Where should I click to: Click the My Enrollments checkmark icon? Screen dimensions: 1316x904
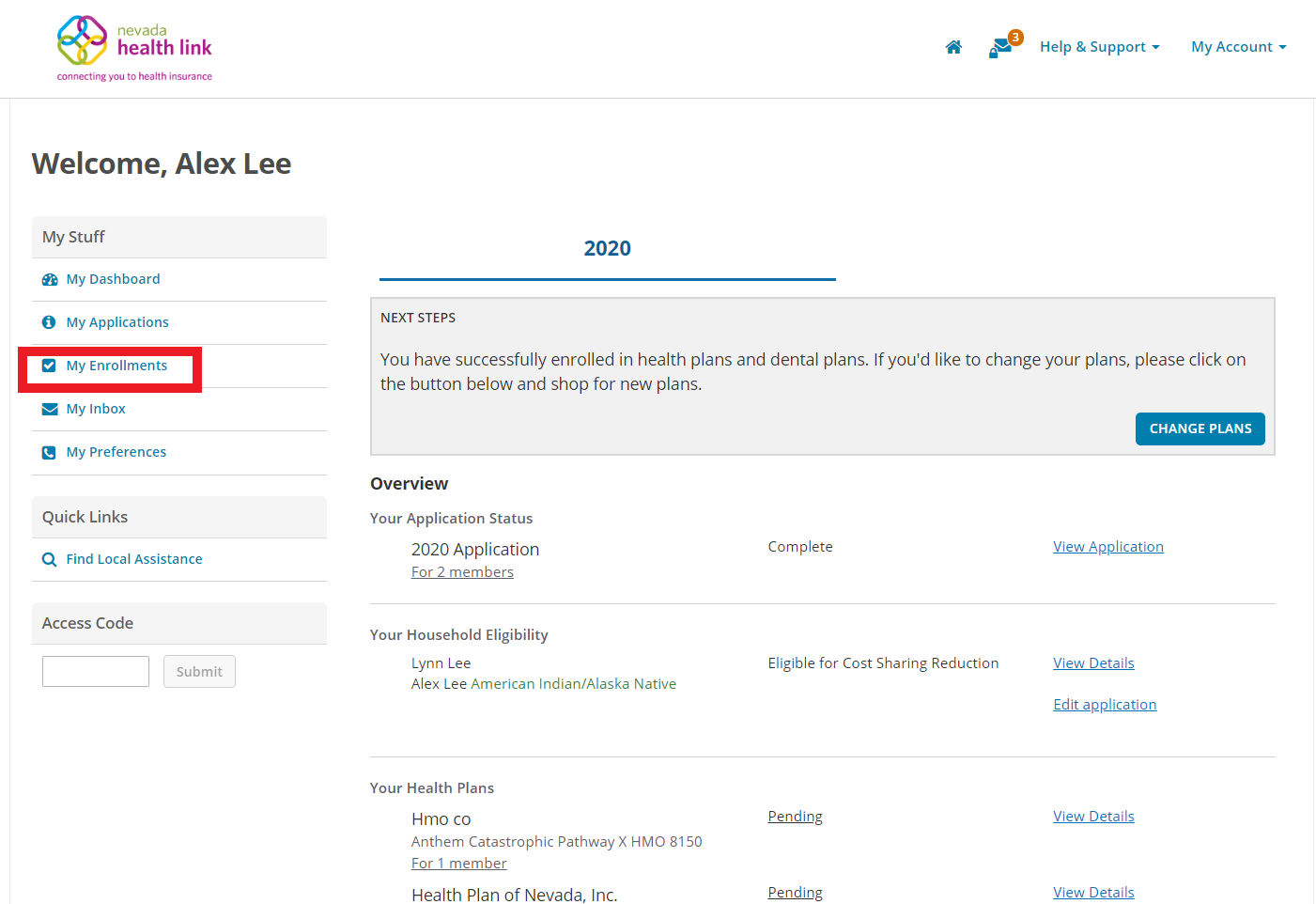[x=49, y=366]
